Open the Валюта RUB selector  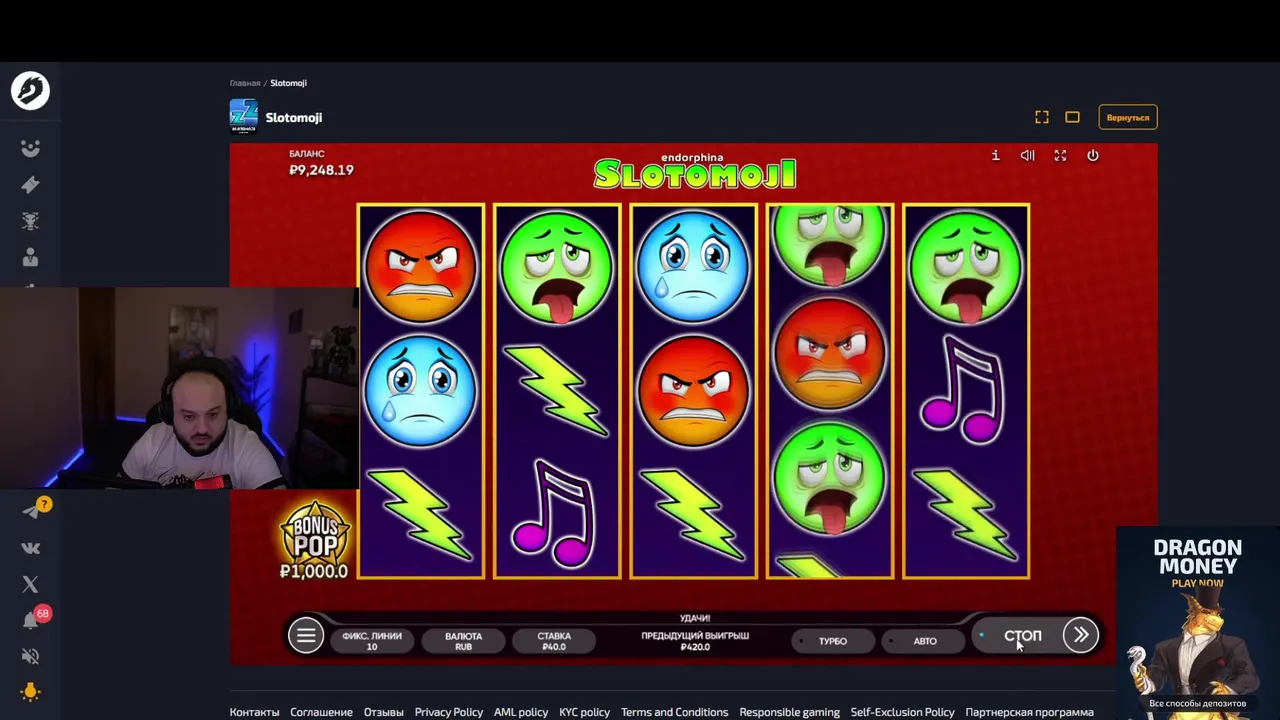pos(463,641)
